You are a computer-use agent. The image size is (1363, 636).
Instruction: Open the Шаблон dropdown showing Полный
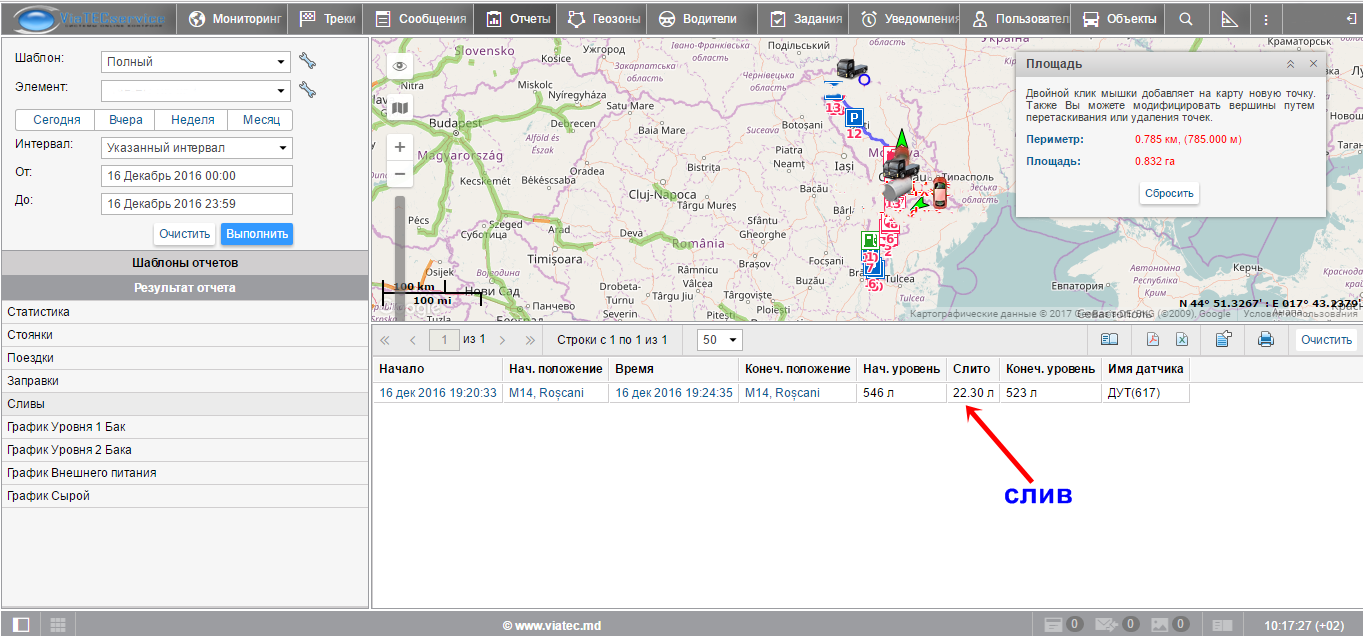pyautogui.click(x=196, y=62)
